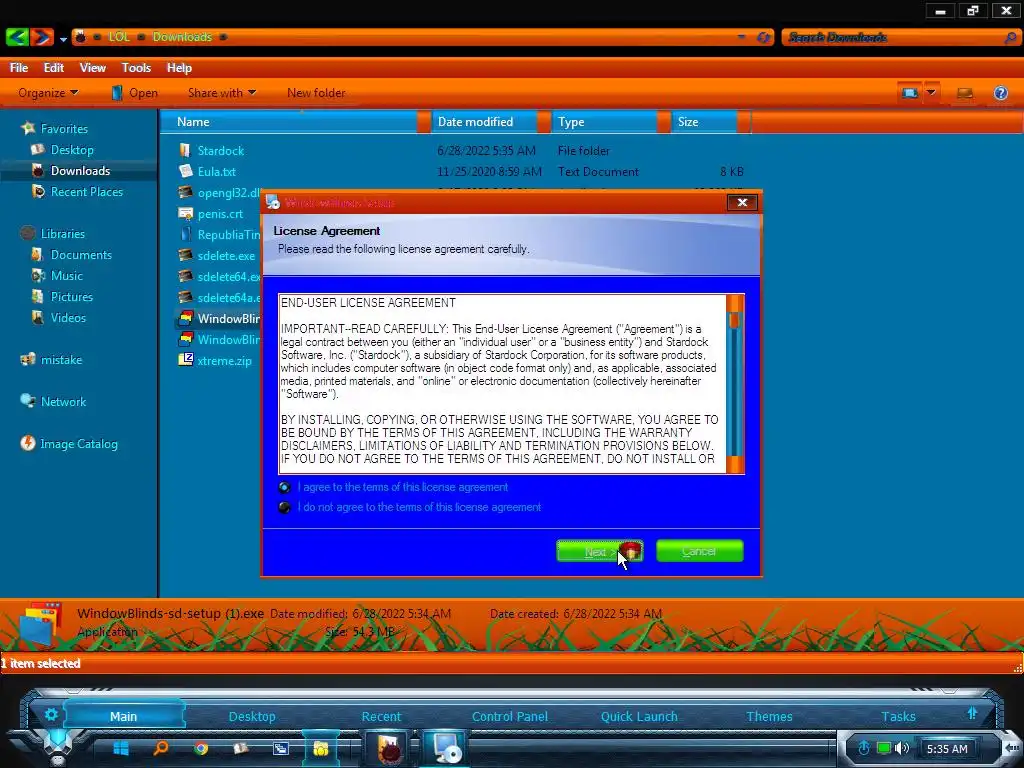Open Desktop under Favorites

(x=72, y=150)
